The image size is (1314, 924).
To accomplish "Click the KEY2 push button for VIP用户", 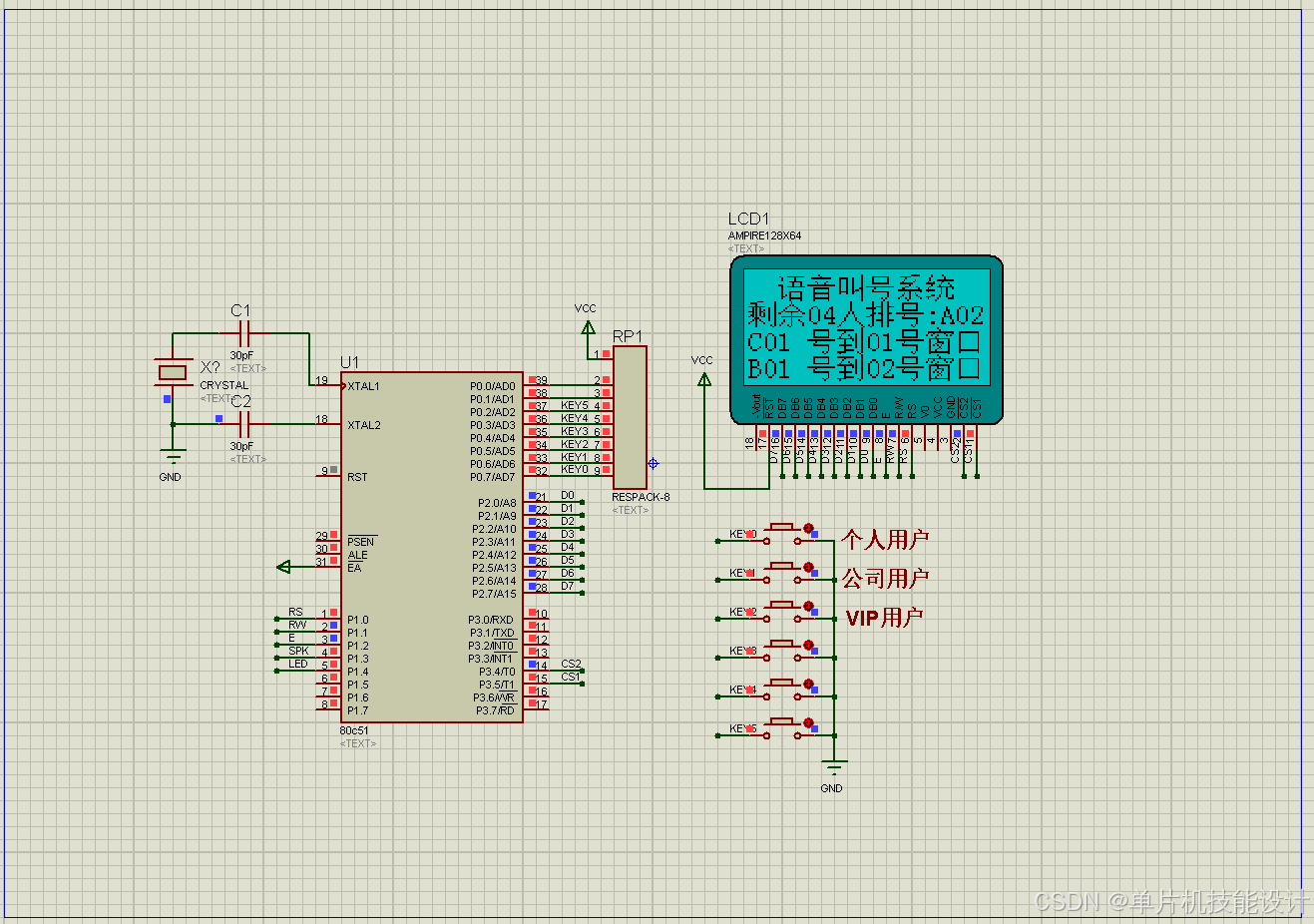I will point(783,612).
